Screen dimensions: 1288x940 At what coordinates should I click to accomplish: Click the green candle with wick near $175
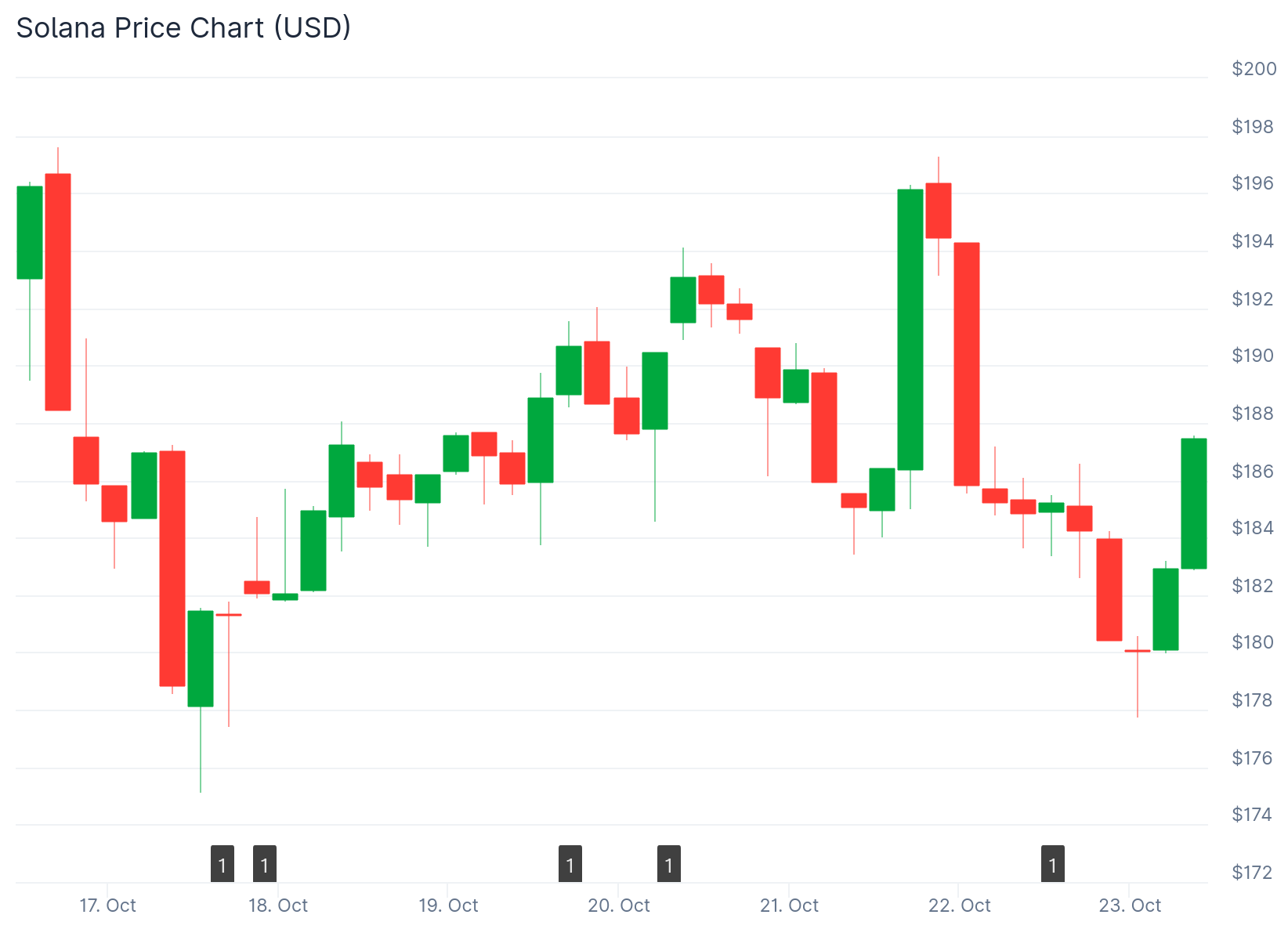tap(201, 658)
